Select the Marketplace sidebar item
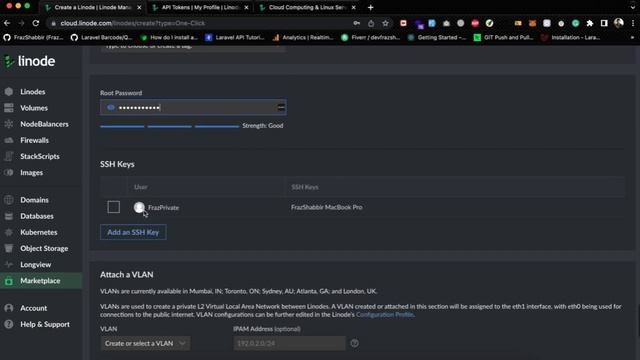640x360 pixels. tap(40, 281)
